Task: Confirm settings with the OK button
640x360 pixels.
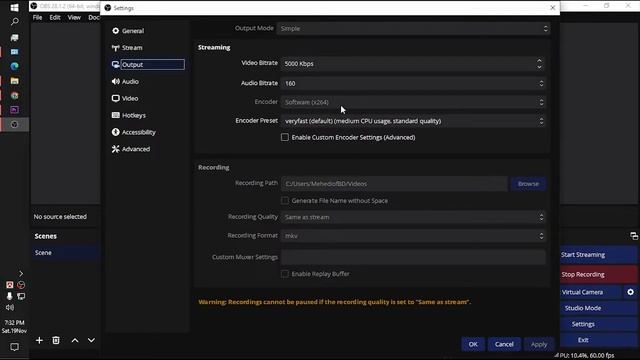Action: [x=473, y=344]
